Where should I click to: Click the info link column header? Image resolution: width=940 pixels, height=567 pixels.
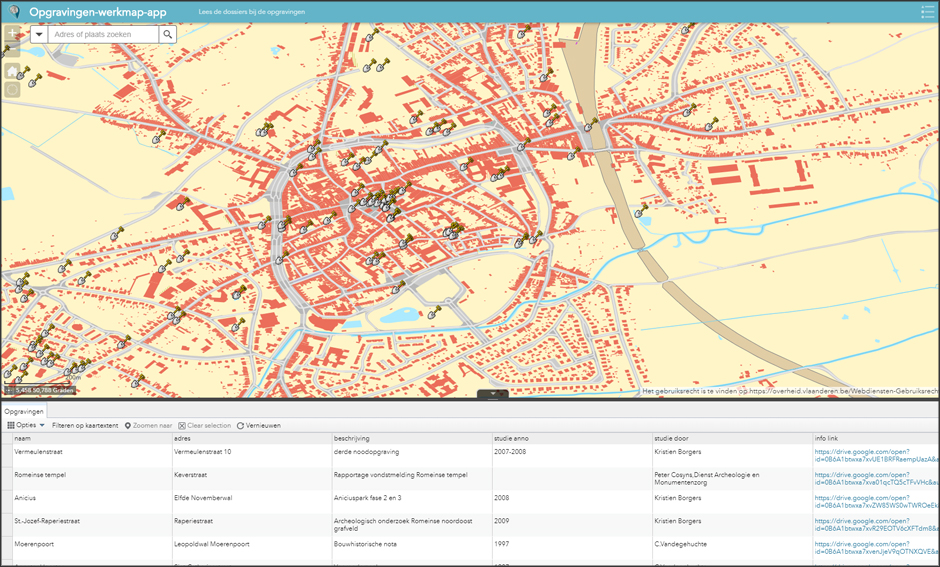tap(876, 439)
